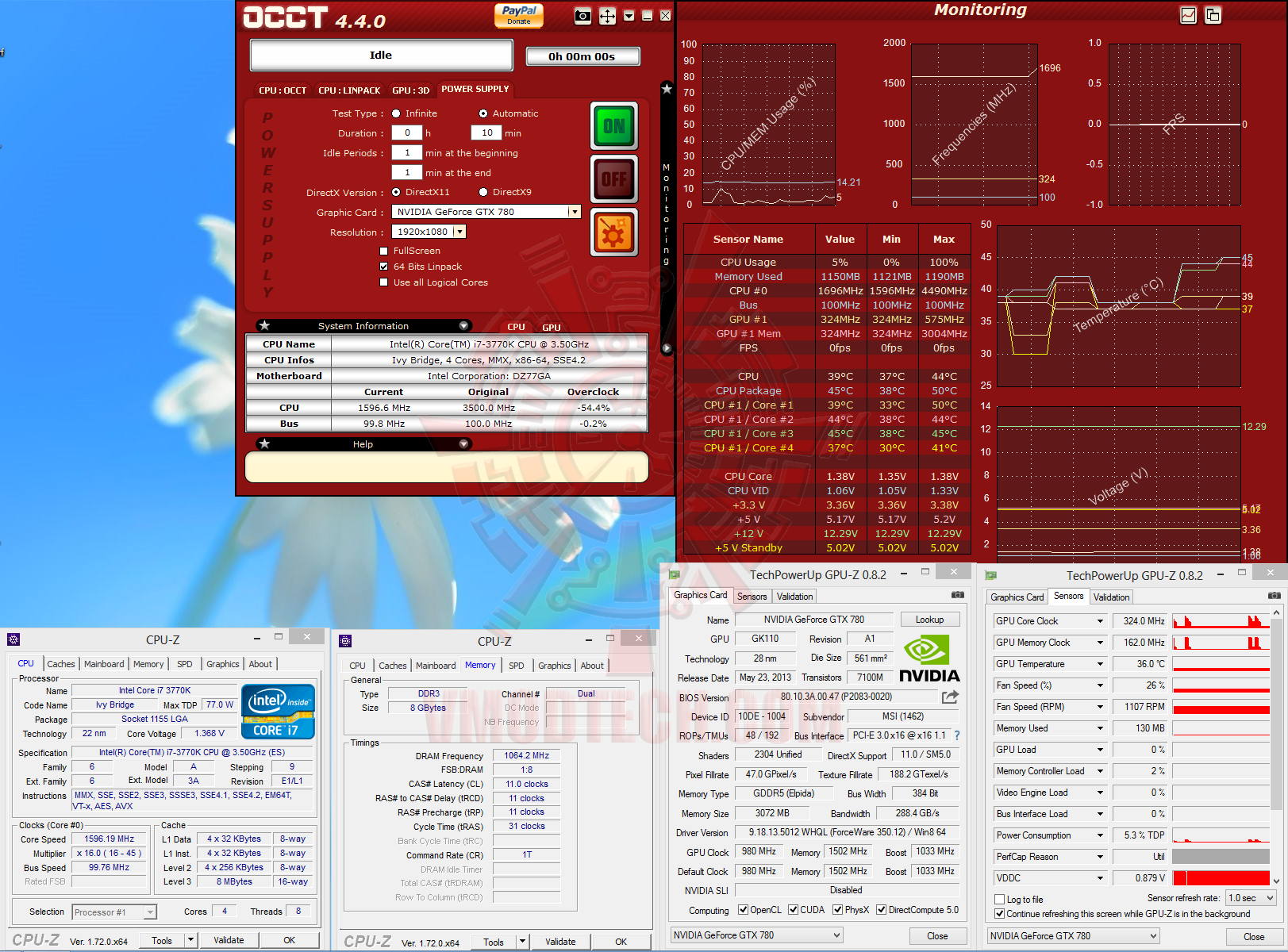Viewport: 1288px width, 952px height.
Task: Open the GPU Core Clock sensor dropdown
Action: click(x=1100, y=621)
